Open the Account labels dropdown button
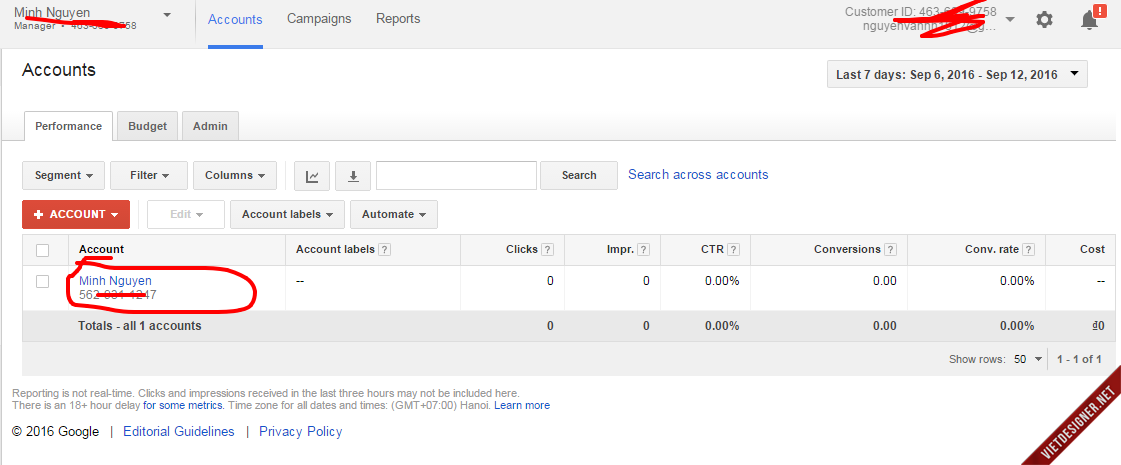The height and width of the screenshot is (465, 1121). (287, 215)
